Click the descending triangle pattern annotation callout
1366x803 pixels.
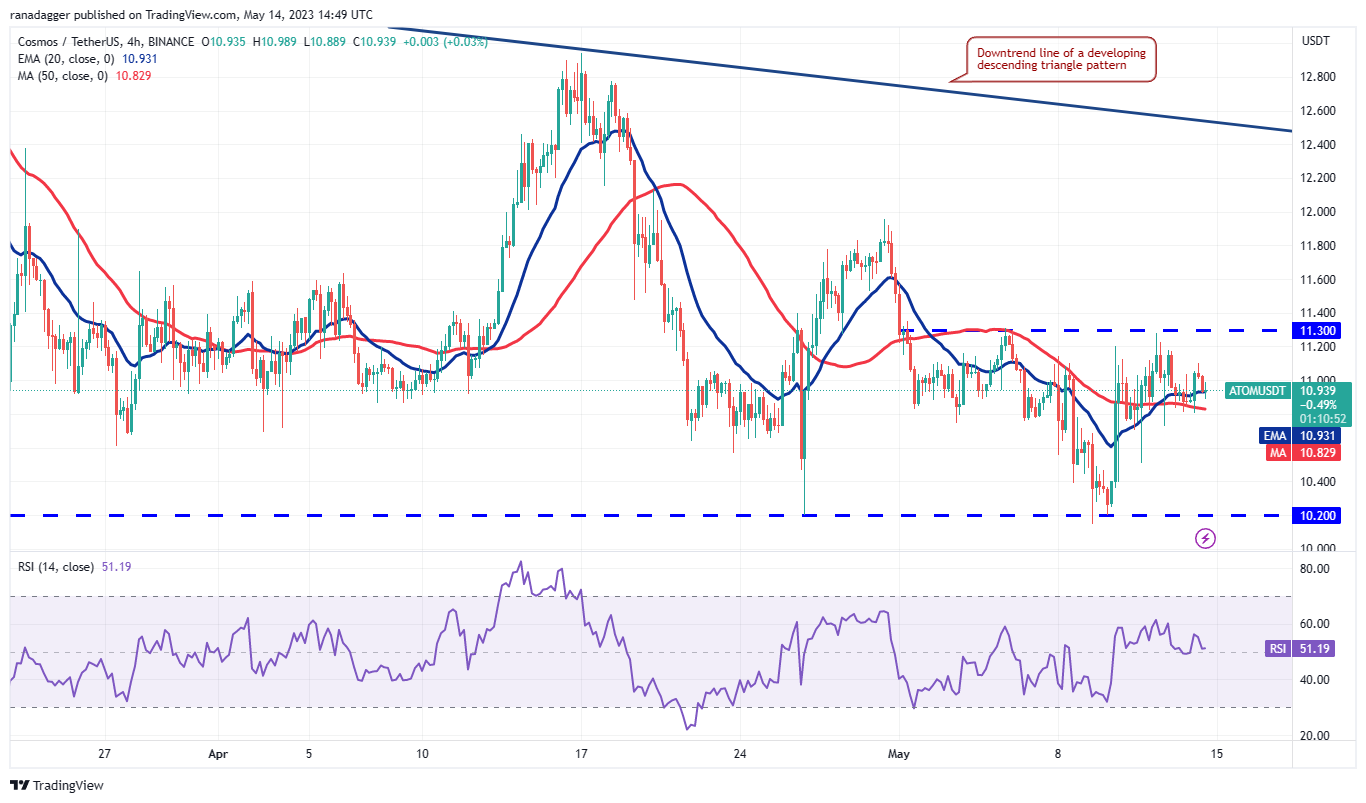tap(1062, 58)
